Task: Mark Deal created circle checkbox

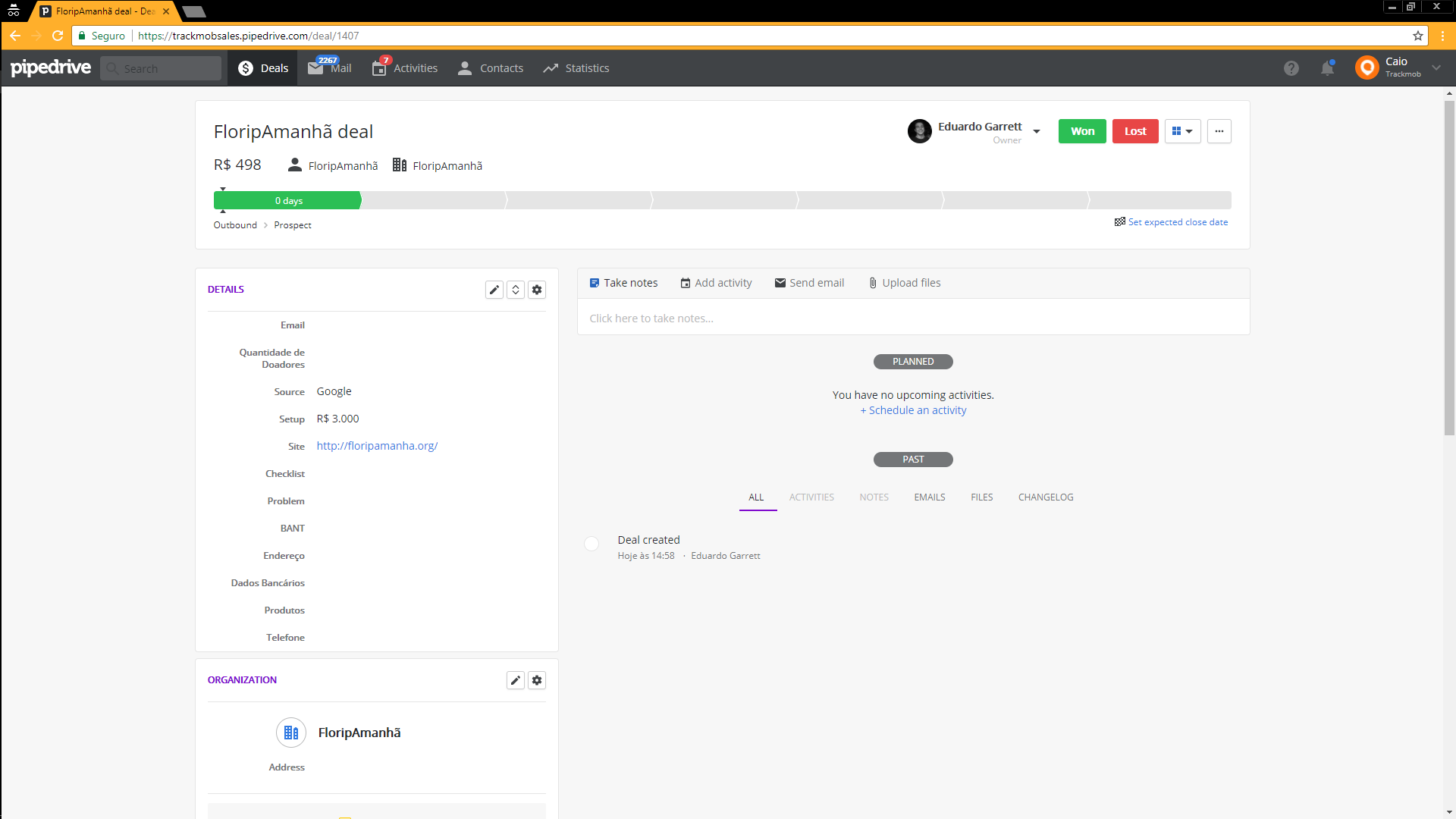Action: (x=591, y=544)
